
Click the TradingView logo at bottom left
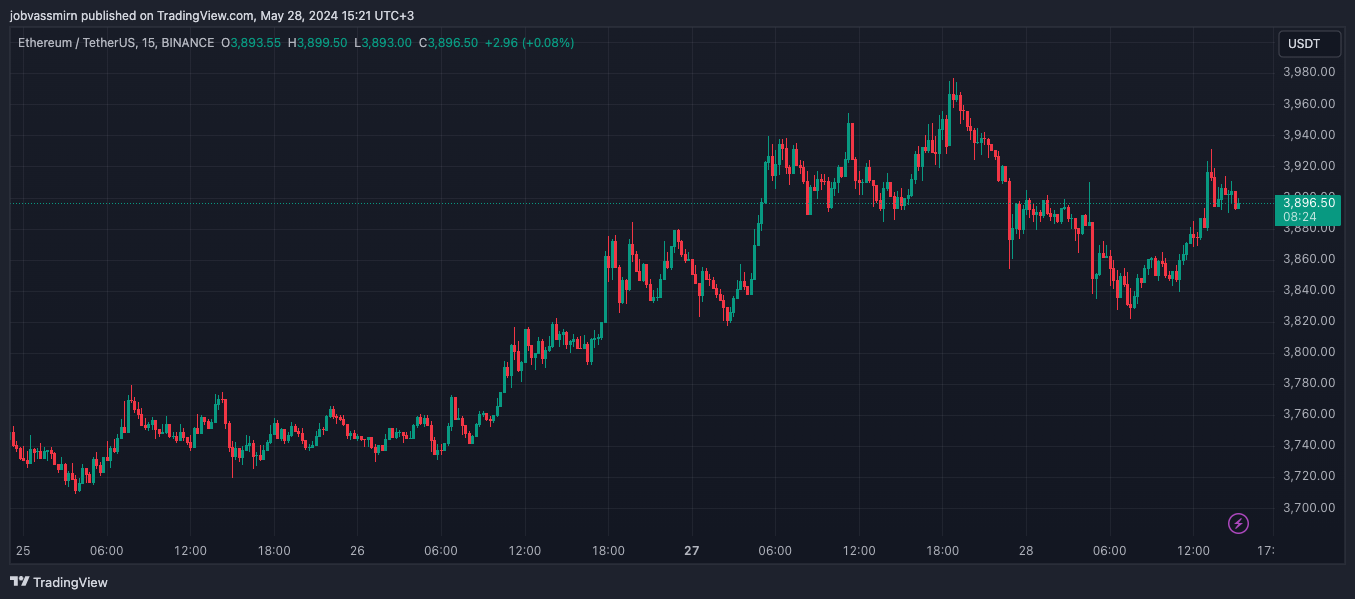pyautogui.click(x=59, y=582)
